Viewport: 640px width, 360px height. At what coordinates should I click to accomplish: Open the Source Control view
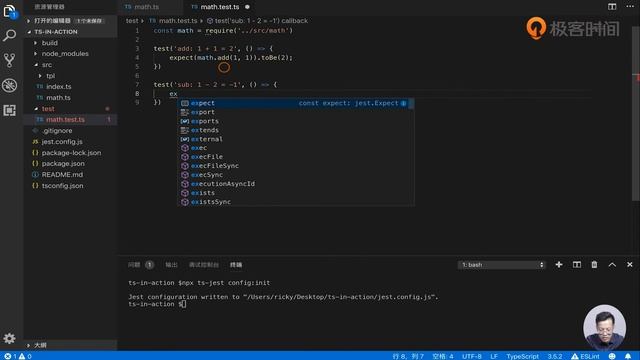[9, 60]
